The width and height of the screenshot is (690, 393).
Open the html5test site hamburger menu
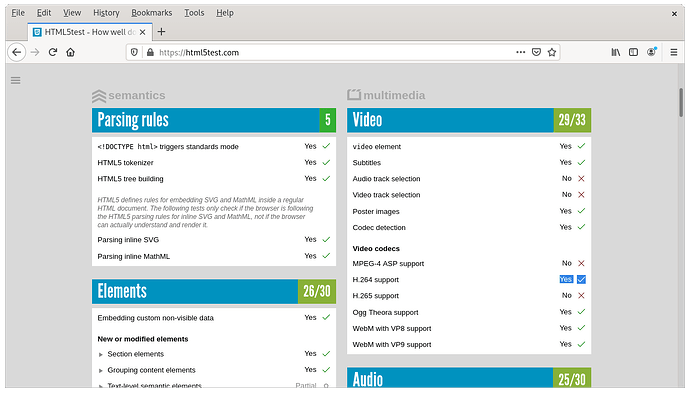16,80
